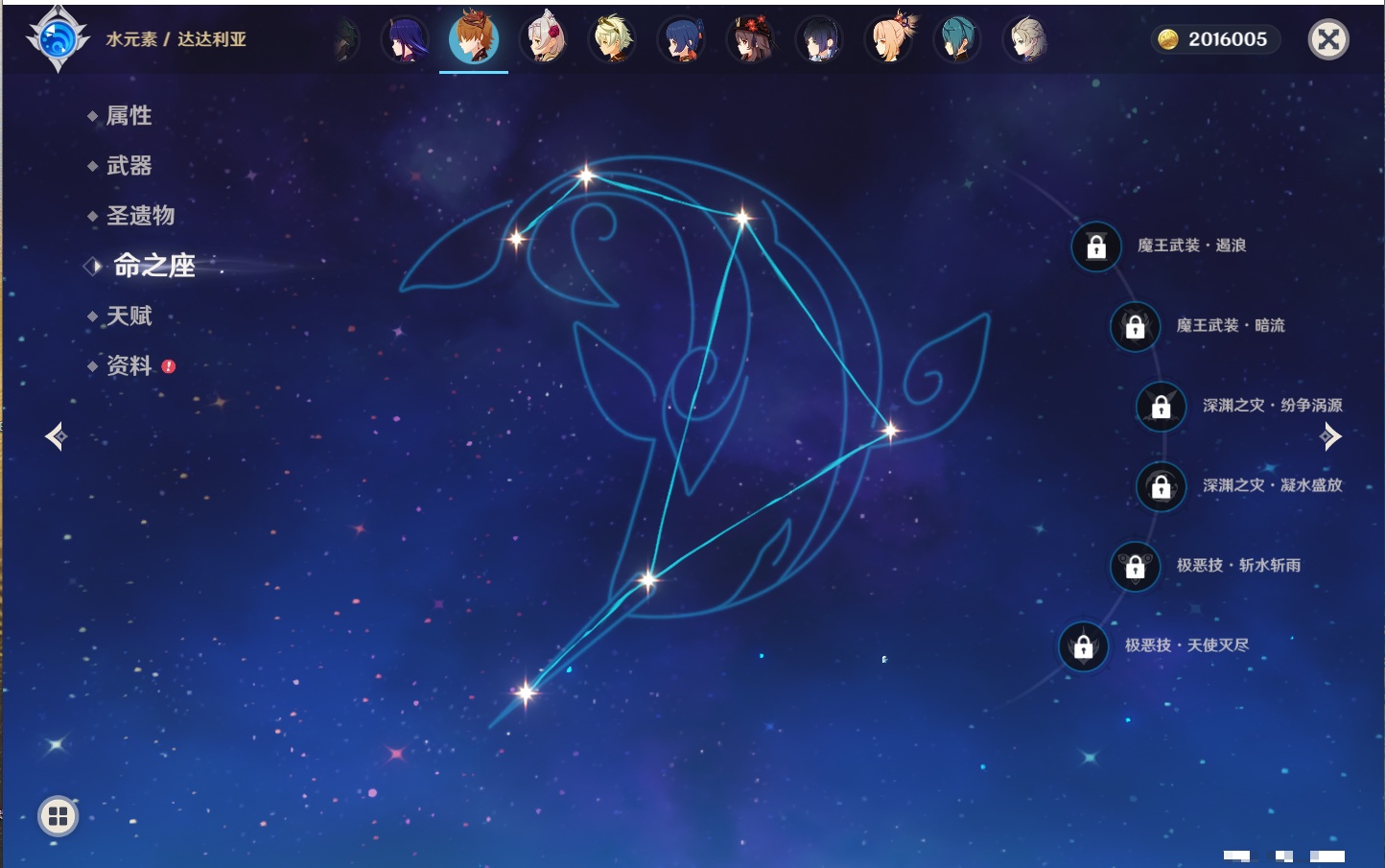Switch to the 属性 attributes tab

coord(129,116)
